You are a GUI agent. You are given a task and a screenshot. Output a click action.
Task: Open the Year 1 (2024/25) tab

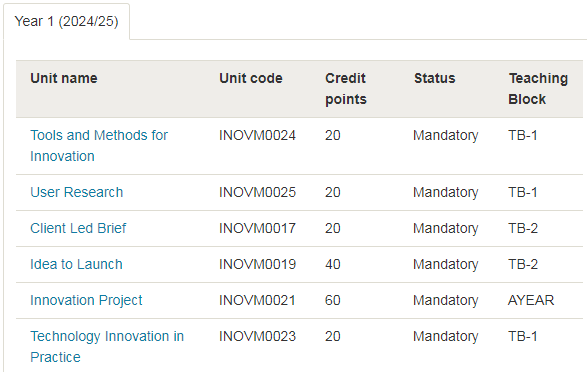tap(66, 21)
